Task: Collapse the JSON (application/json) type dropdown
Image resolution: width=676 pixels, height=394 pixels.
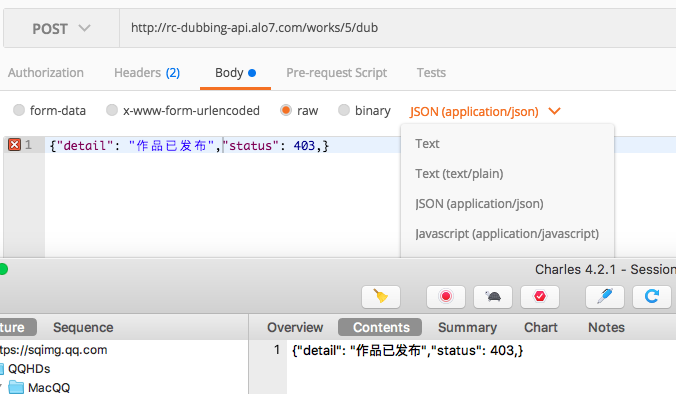Action: pyautogui.click(x=485, y=112)
